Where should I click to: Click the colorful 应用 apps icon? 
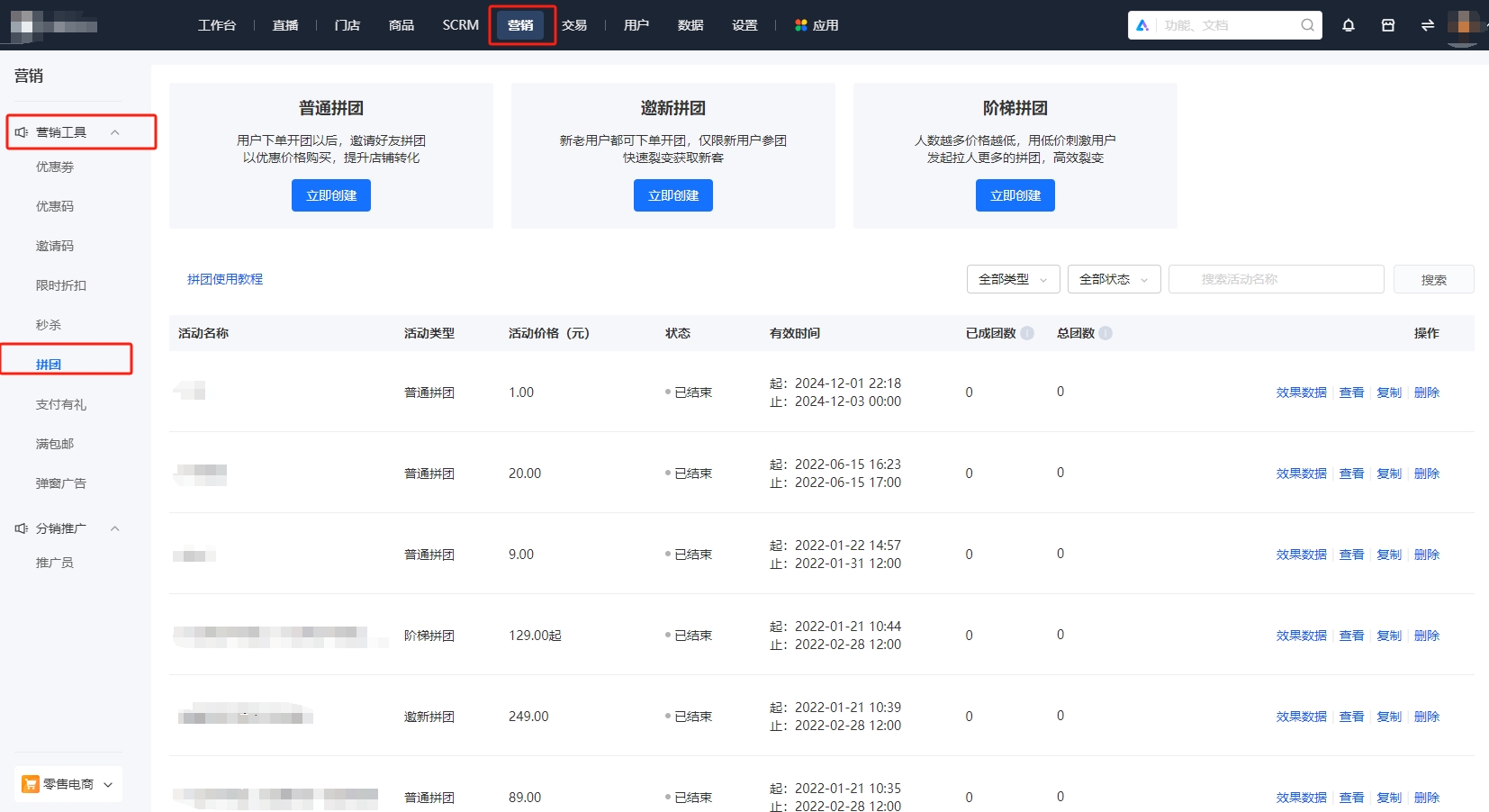799,25
